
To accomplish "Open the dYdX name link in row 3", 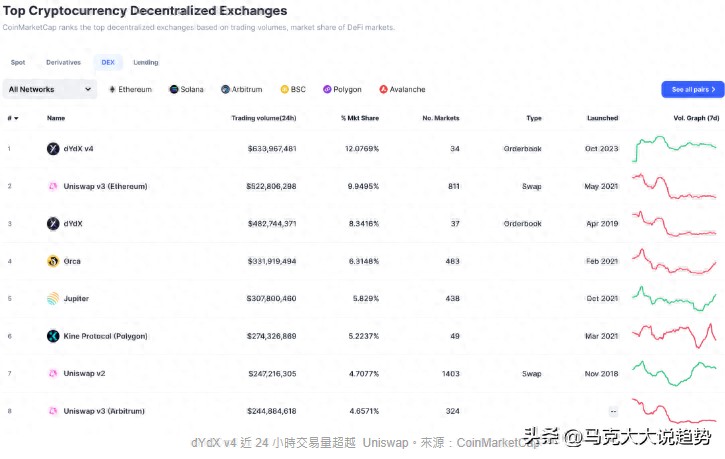I will [x=73, y=224].
